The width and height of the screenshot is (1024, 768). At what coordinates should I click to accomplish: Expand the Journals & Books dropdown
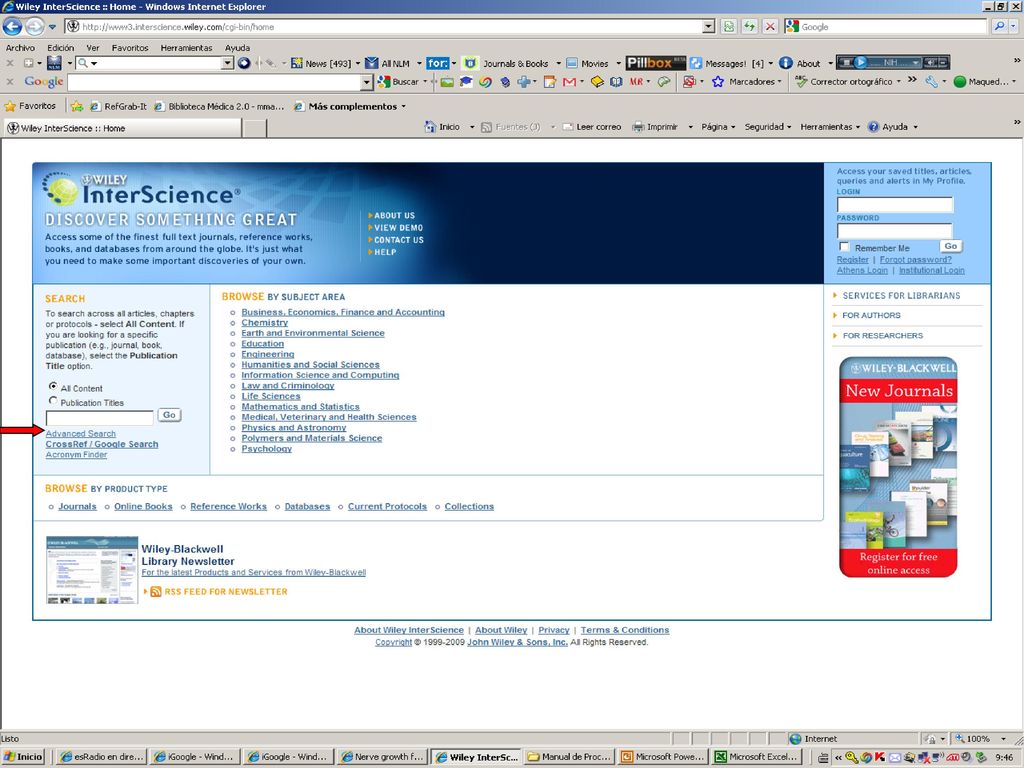point(558,63)
